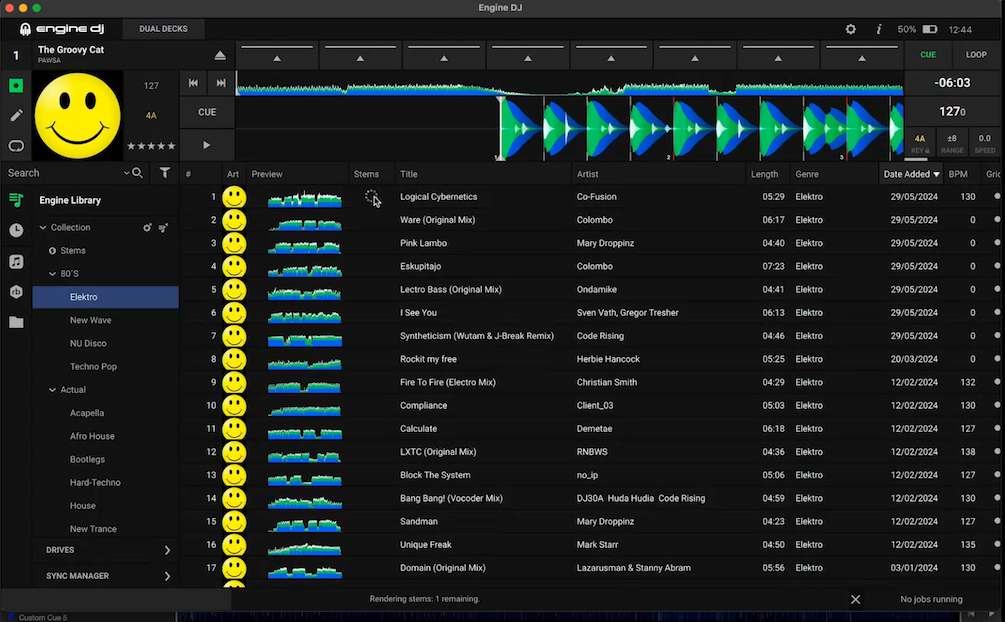Click the pencil edit icon beside artwork
Viewport: 1005px width, 622px height.
coord(16,115)
